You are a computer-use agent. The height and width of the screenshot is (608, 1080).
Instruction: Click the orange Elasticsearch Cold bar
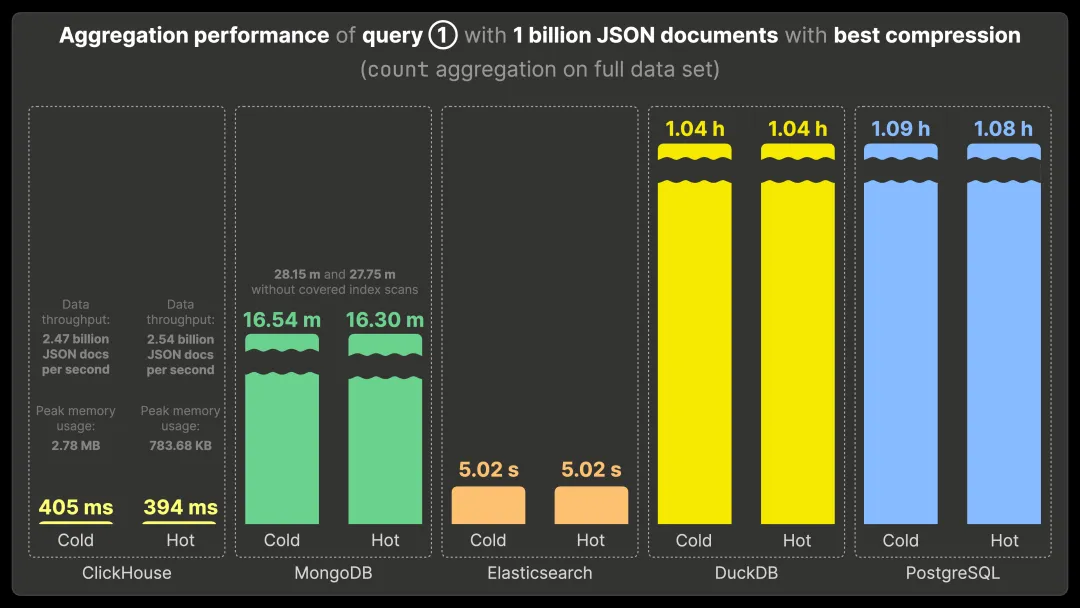(x=488, y=505)
